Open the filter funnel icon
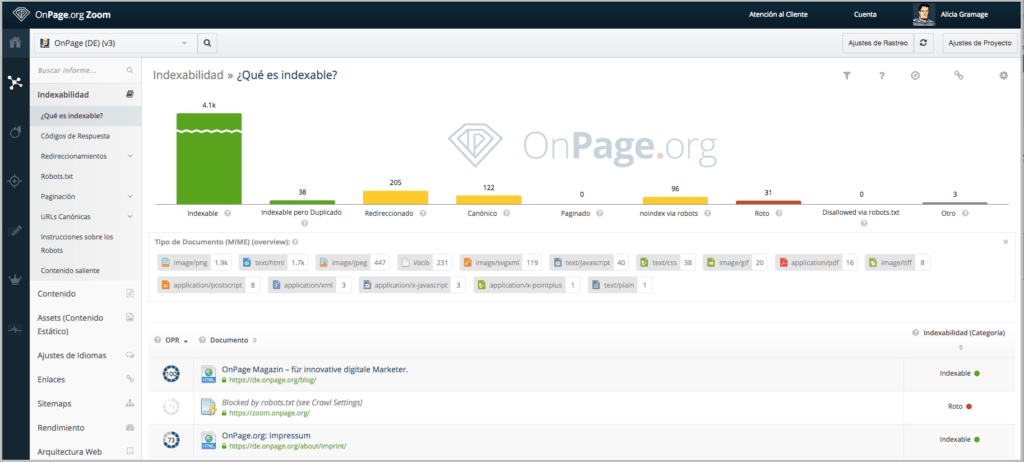The image size is (1024, 462). pos(846,76)
